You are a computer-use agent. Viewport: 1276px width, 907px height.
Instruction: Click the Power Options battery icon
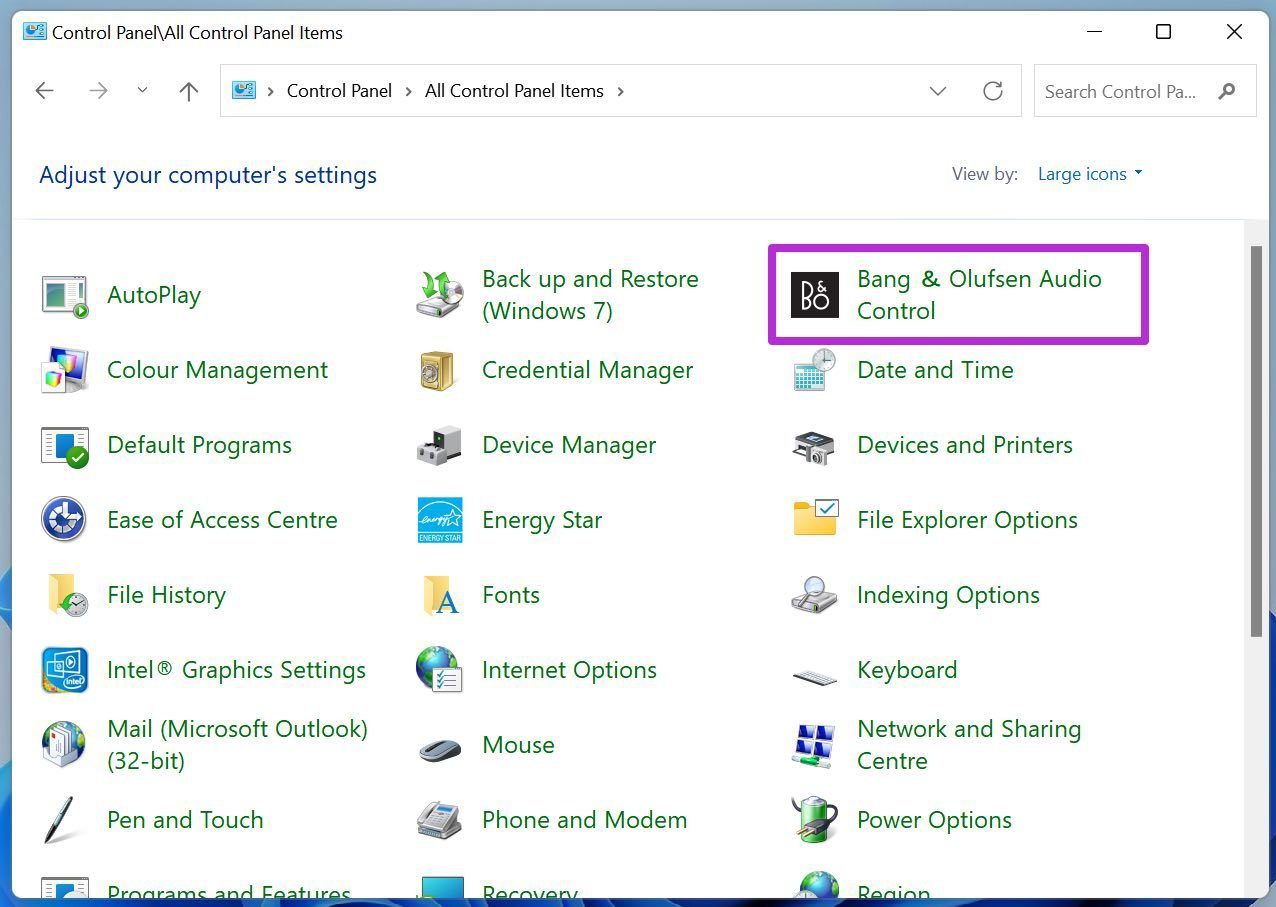(x=814, y=820)
